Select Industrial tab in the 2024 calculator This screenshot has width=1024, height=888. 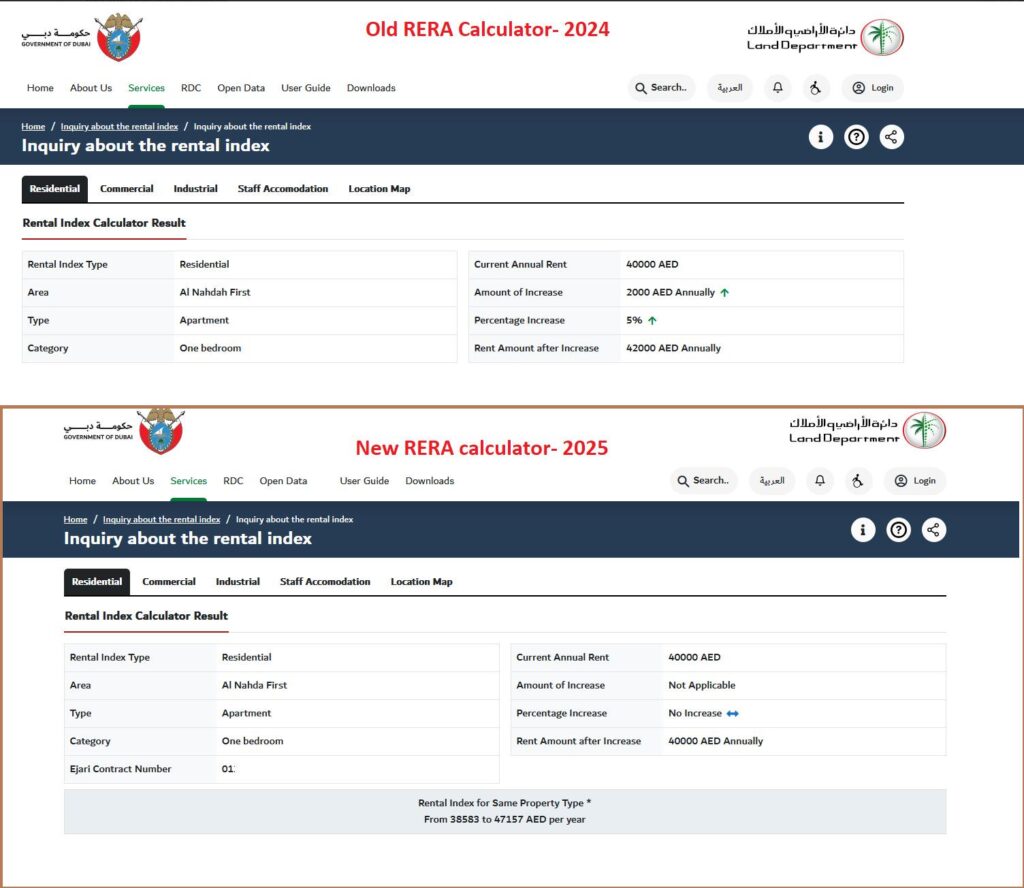pyautogui.click(x=195, y=189)
